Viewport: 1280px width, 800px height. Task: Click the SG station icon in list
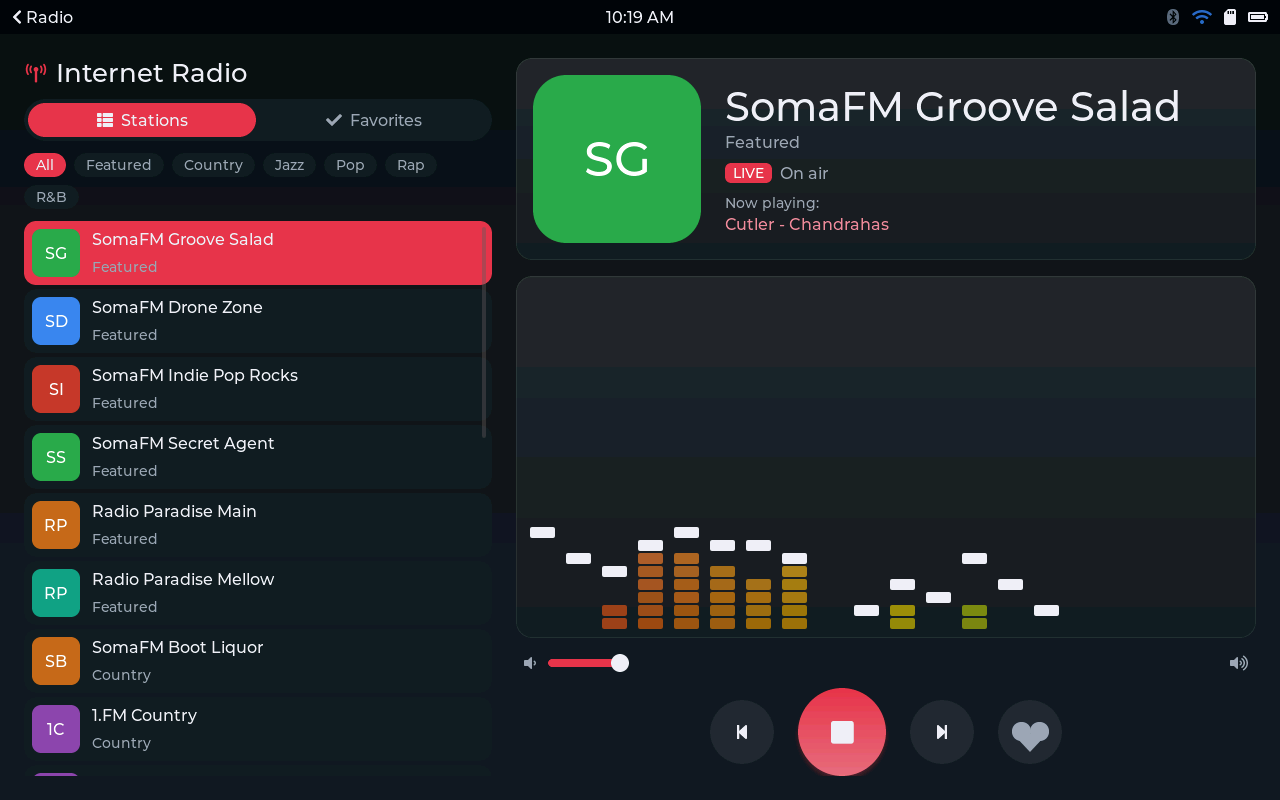(x=56, y=253)
